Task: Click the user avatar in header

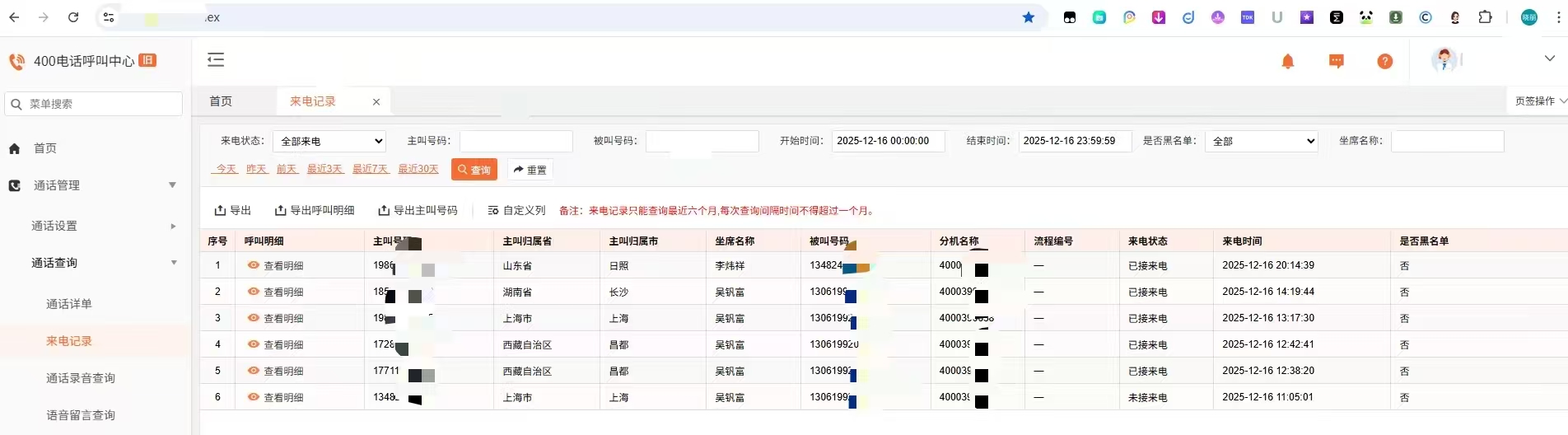Action: tap(1444, 59)
